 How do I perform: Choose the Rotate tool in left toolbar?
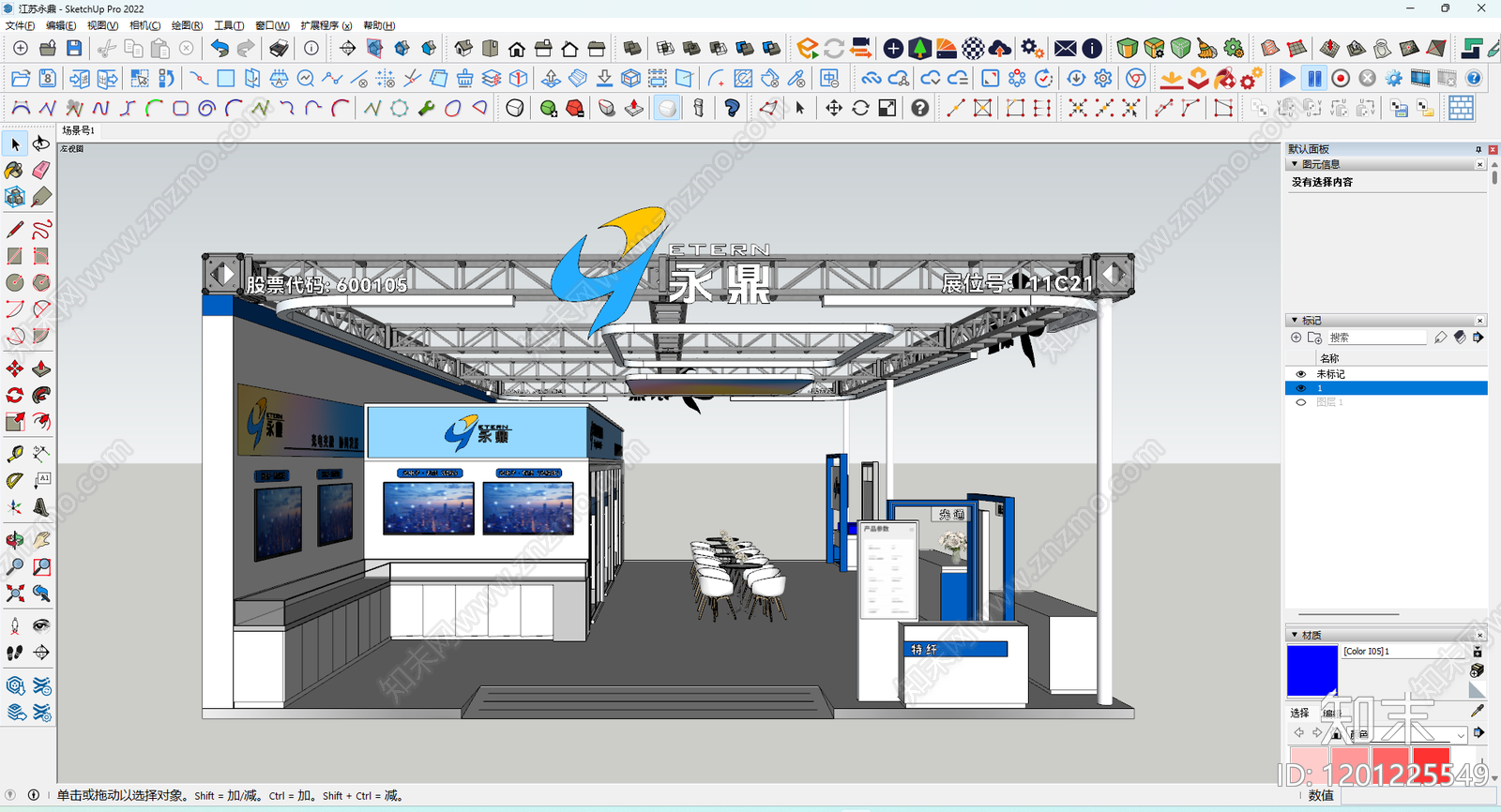tap(15, 395)
